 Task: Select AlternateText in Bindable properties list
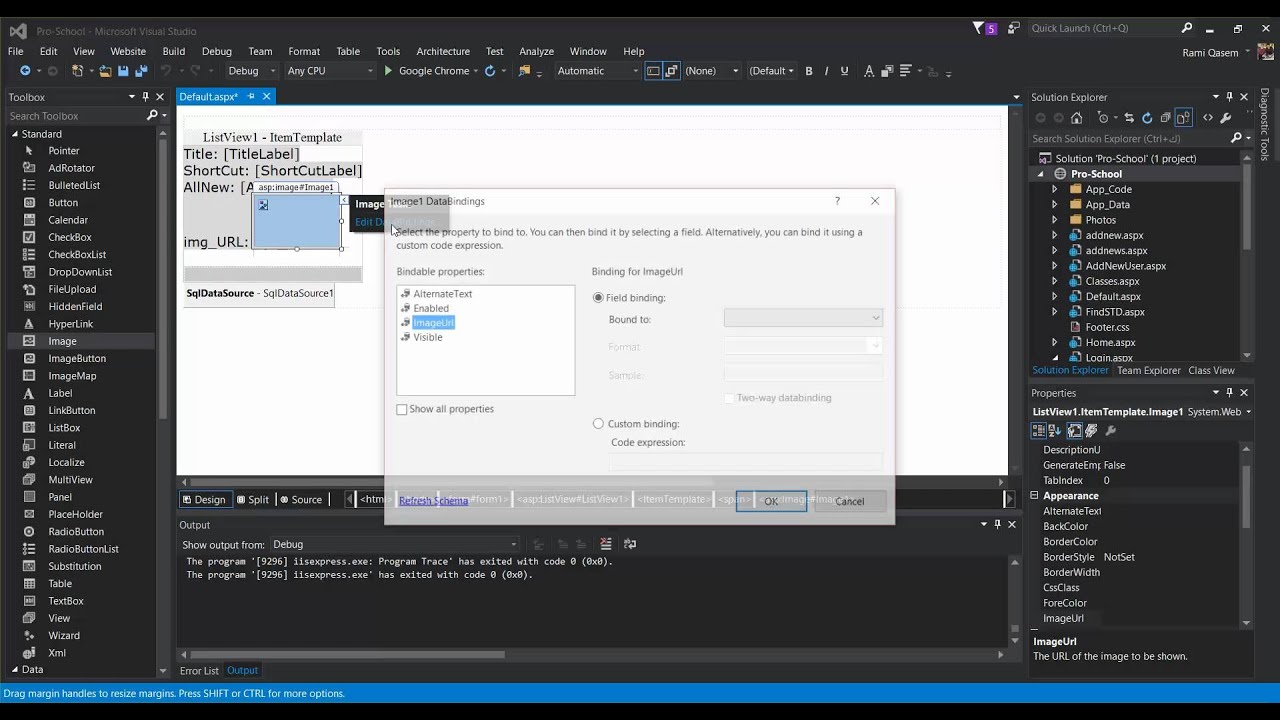click(442, 294)
